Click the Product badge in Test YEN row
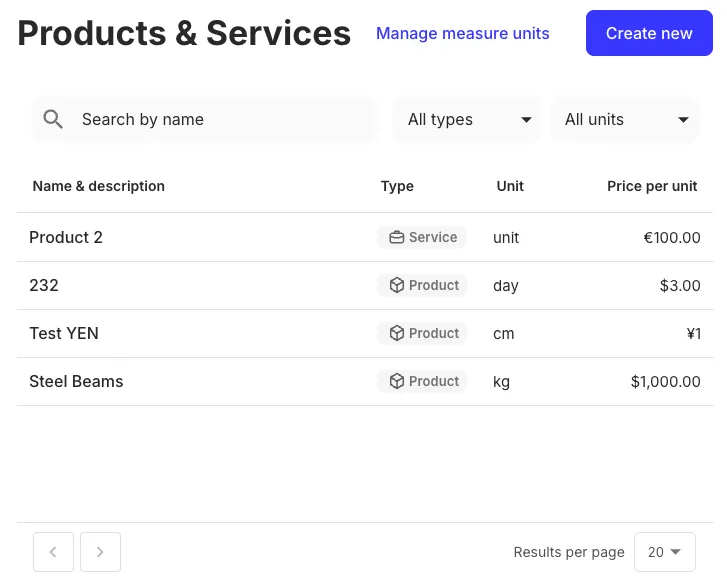The height and width of the screenshot is (583, 727). click(x=422, y=333)
